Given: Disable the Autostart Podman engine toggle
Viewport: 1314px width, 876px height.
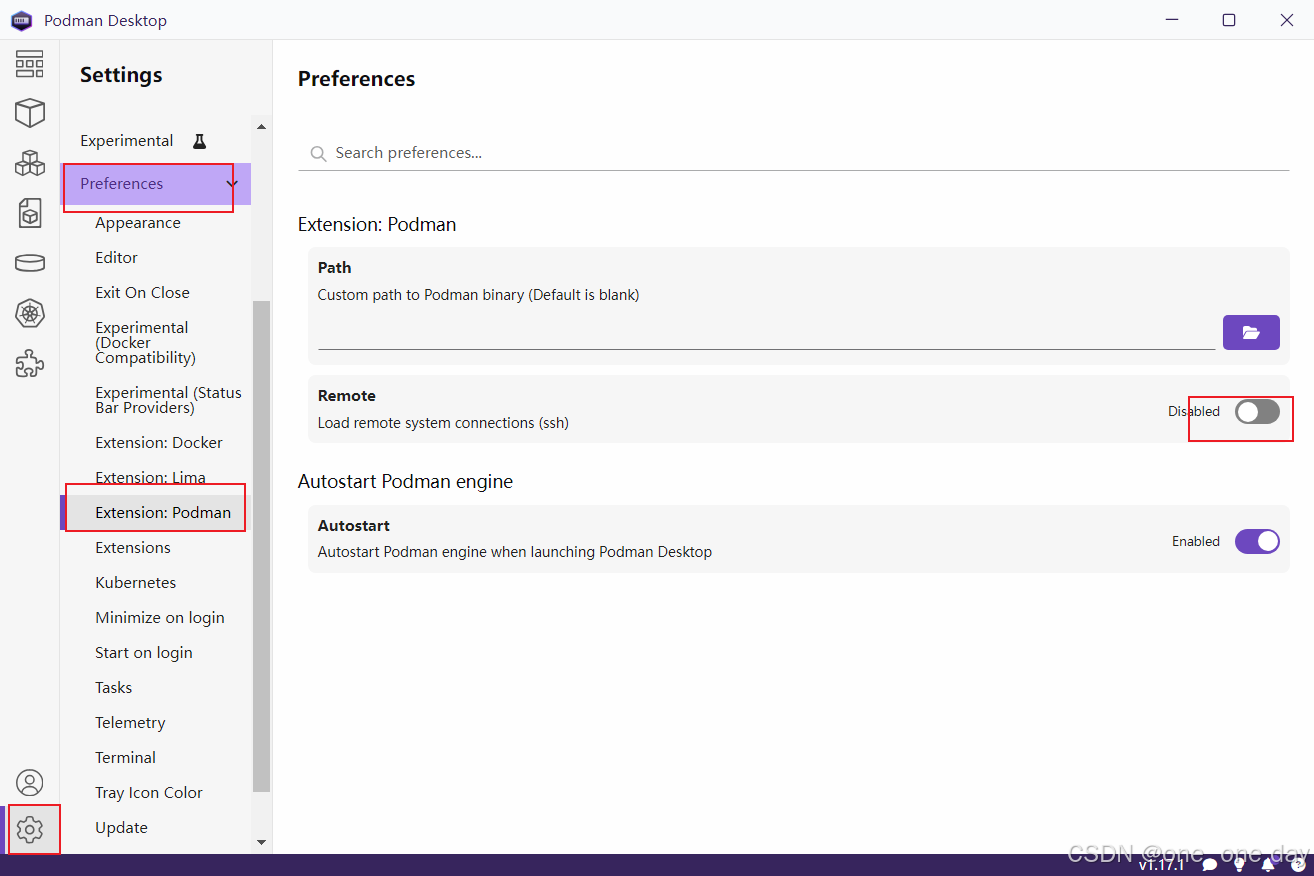Looking at the screenshot, I should click(1257, 541).
